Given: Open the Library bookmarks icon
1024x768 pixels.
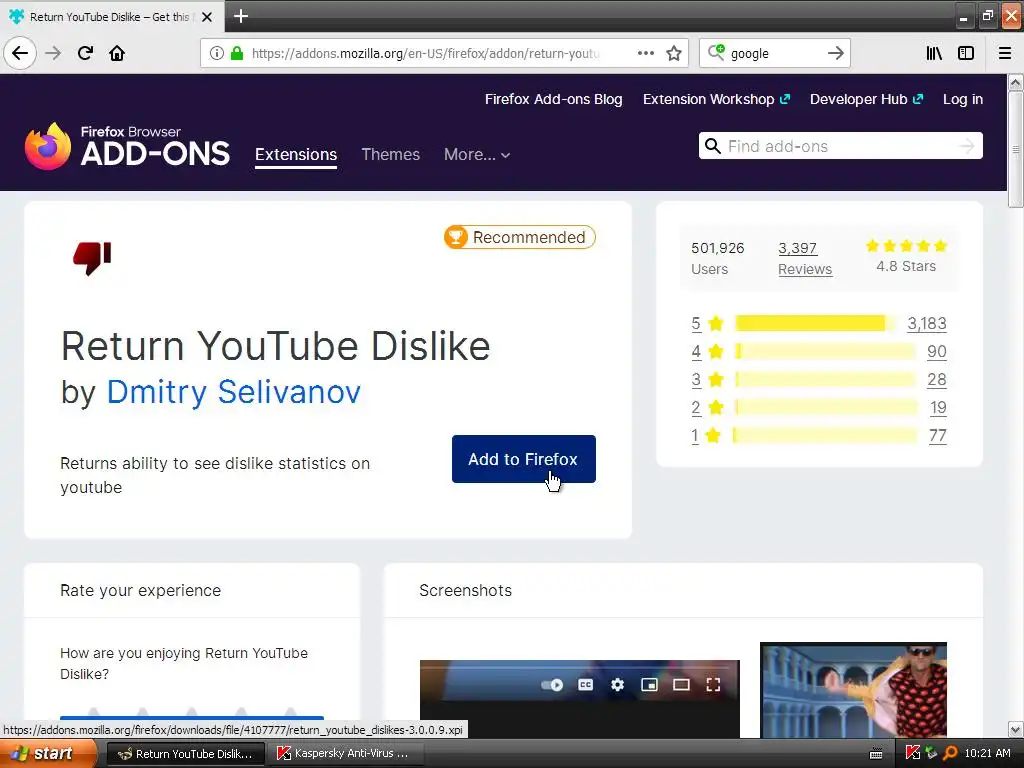Looking at the screenshot, I should pos(934,54).
